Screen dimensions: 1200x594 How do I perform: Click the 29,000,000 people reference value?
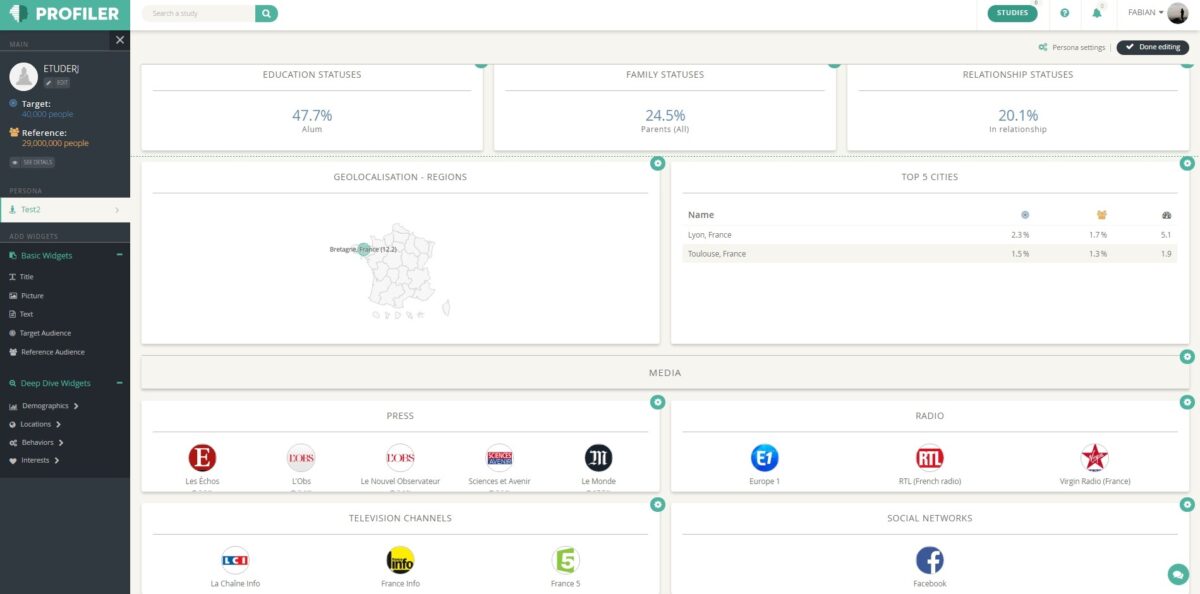[x=55, y=143]
